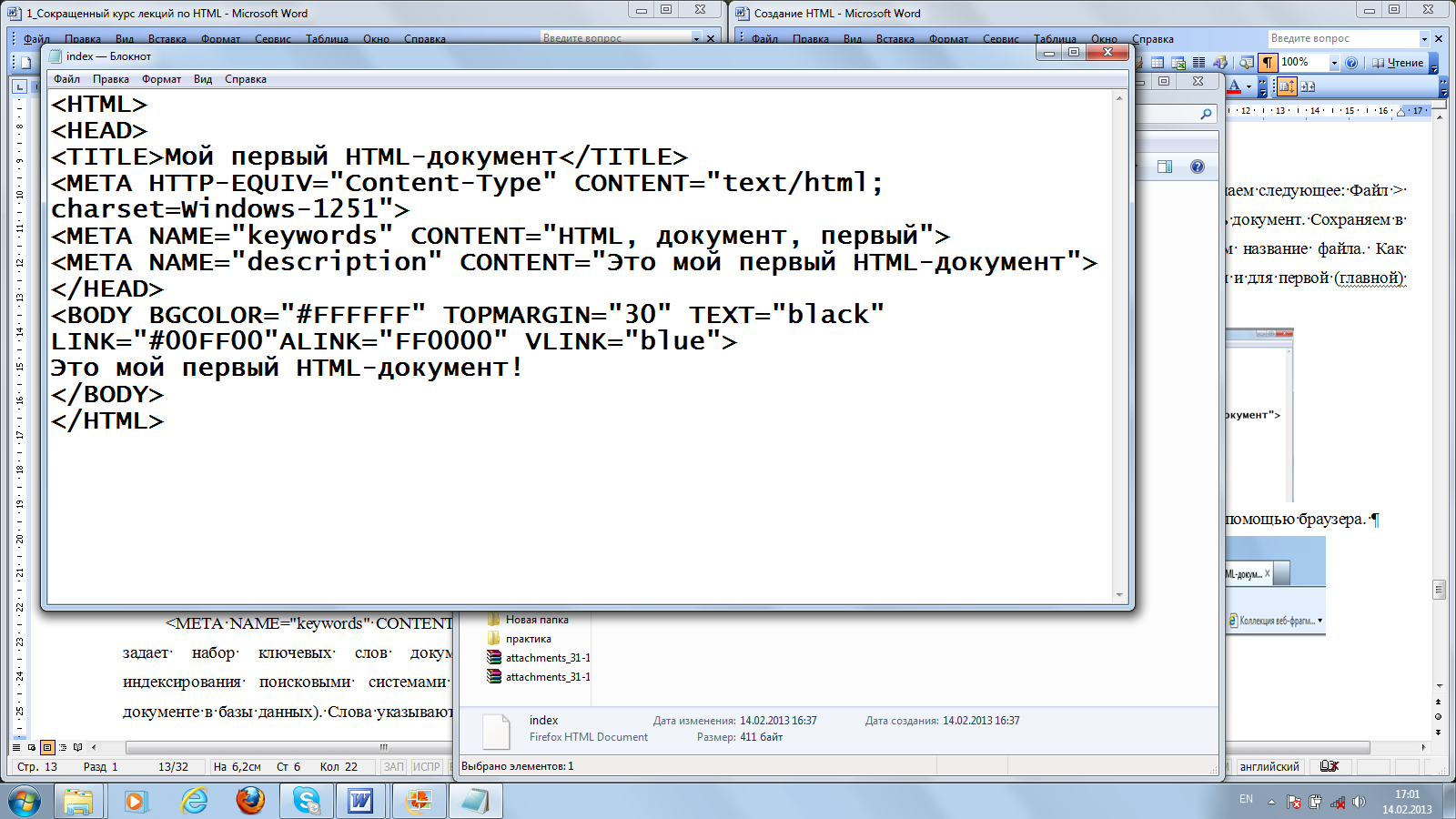Viewport: 1456px width, 819px height.
Task: Click the Notepad vertical scrollbar up arrow
Action: [x=1119, y=97]
